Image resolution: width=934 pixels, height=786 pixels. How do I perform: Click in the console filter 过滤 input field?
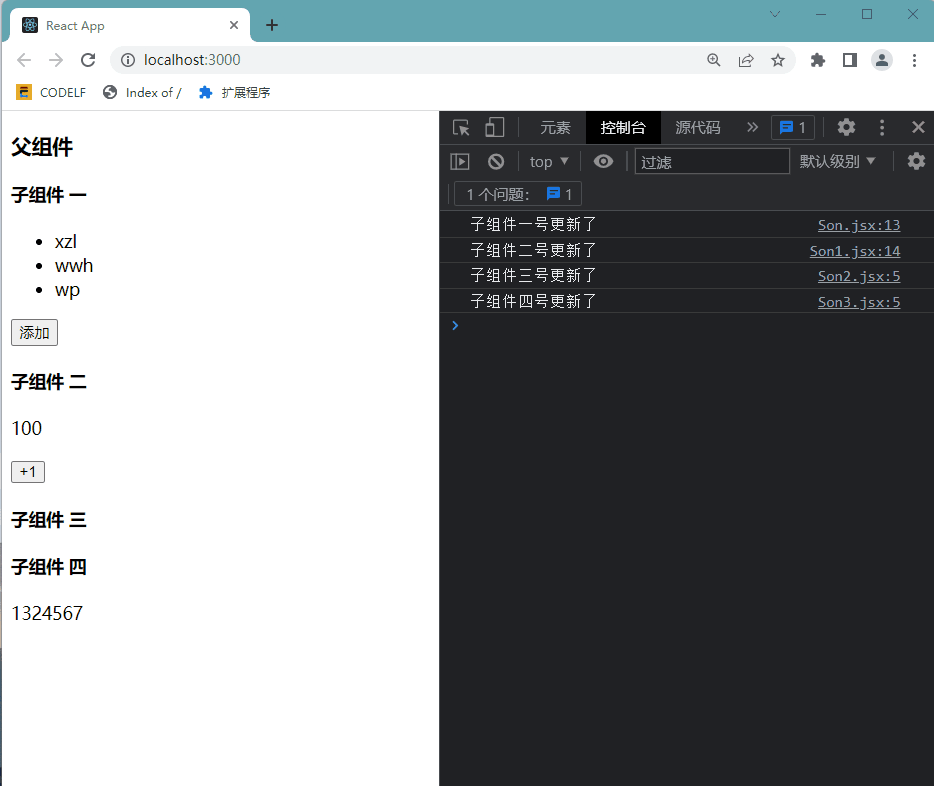[x=712, y=161]
